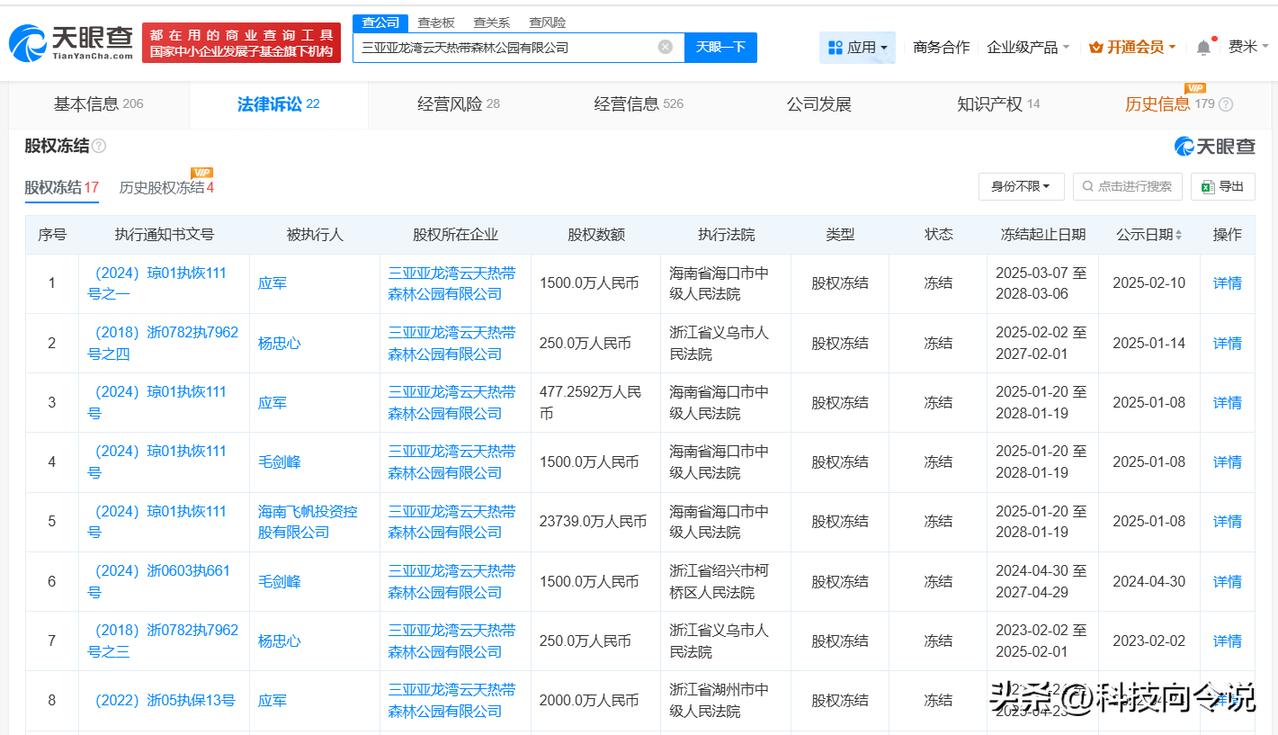Open case (2024)琼01执恢111号之一 in row 1
Viewport: 1278px width, 735px height.
[x=158, y=283]
